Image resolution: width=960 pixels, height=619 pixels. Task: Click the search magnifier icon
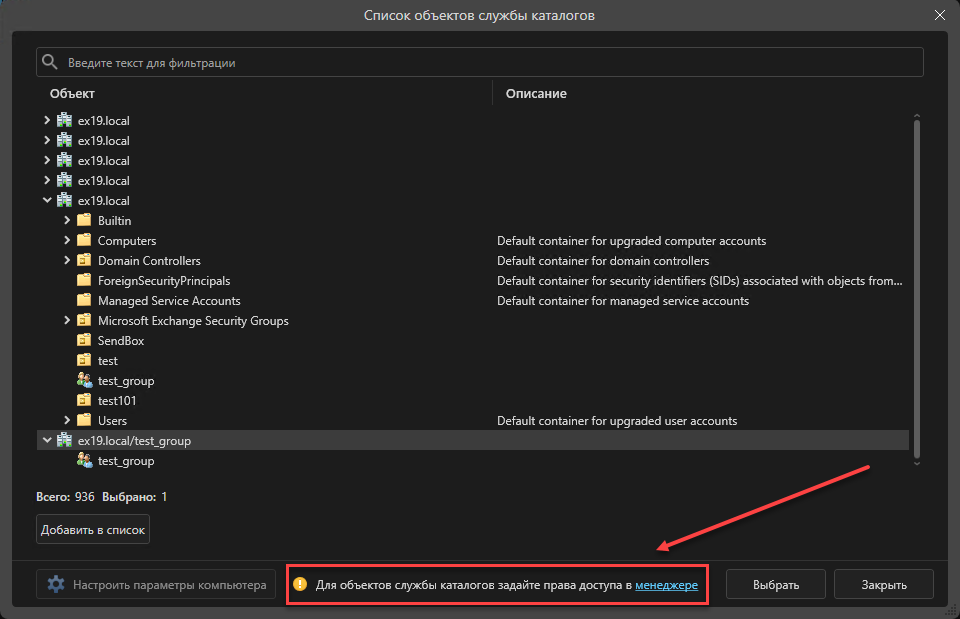(50, 63)
